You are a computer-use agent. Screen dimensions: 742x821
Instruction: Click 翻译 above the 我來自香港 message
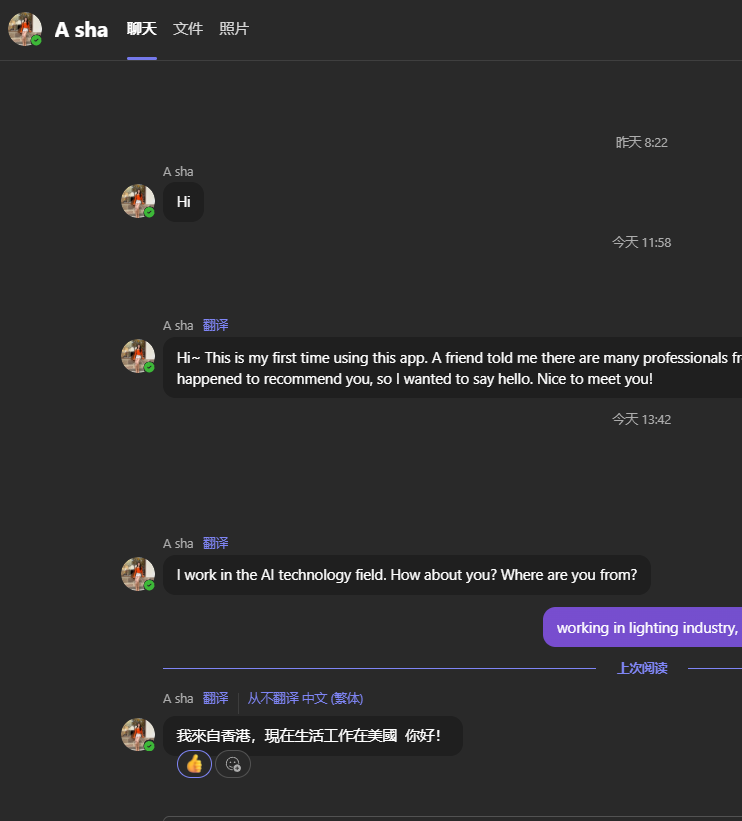216,698
